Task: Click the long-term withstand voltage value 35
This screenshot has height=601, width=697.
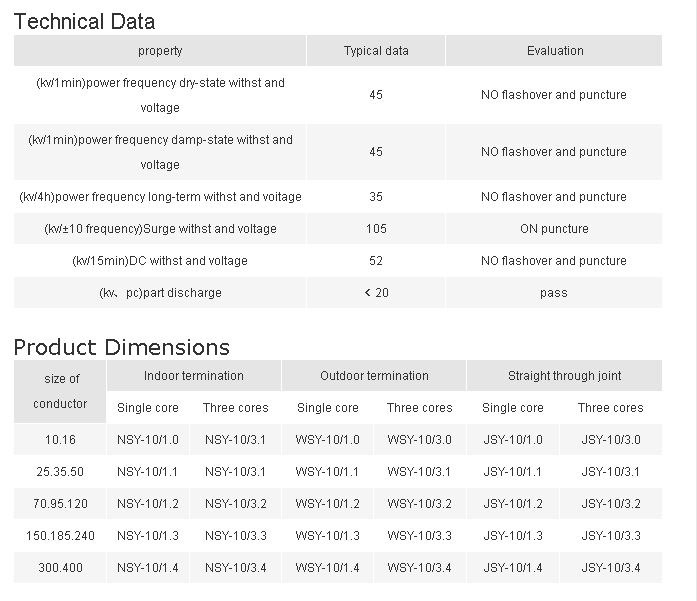Action: coord(376,197)
